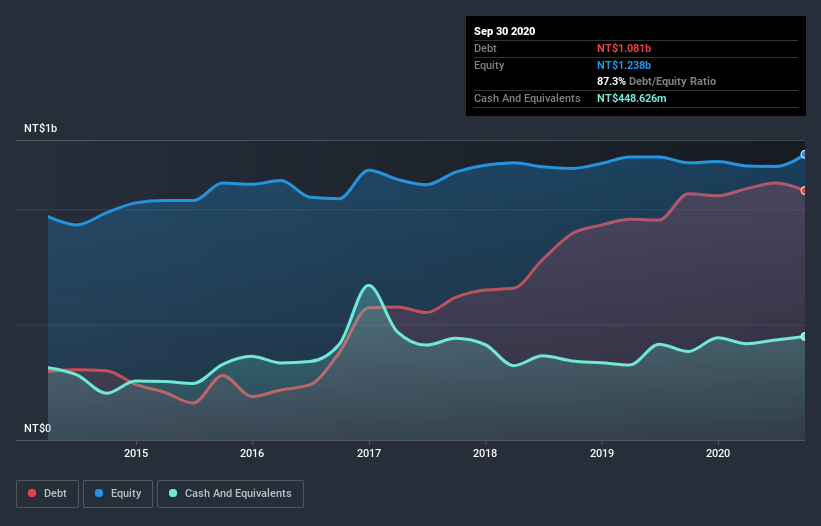Click the NT$1b y-axis label

point(40,128)
